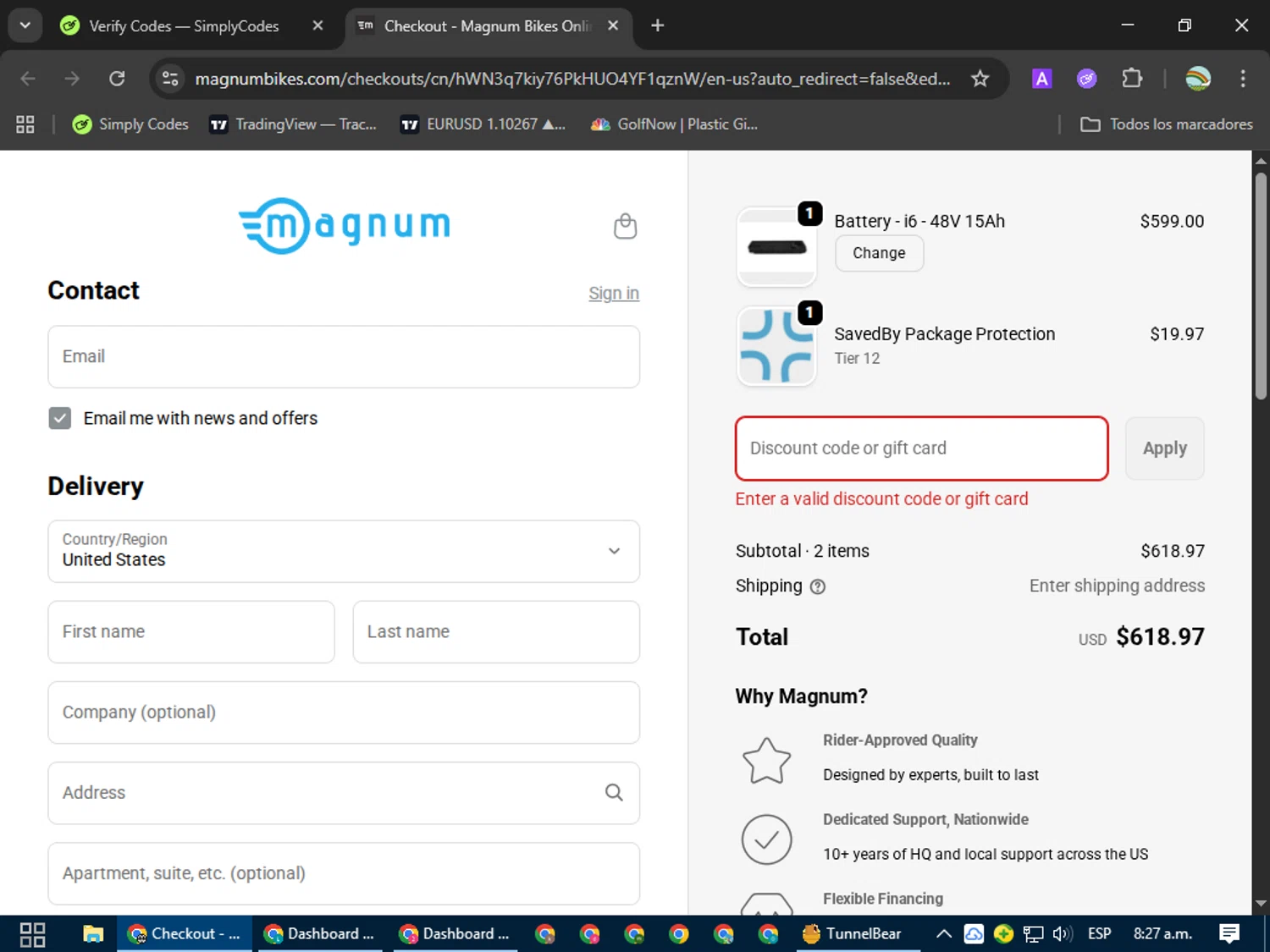Screen dimensions: 1270x952
Task: Show hidden system tray icons
Action: 943,934
